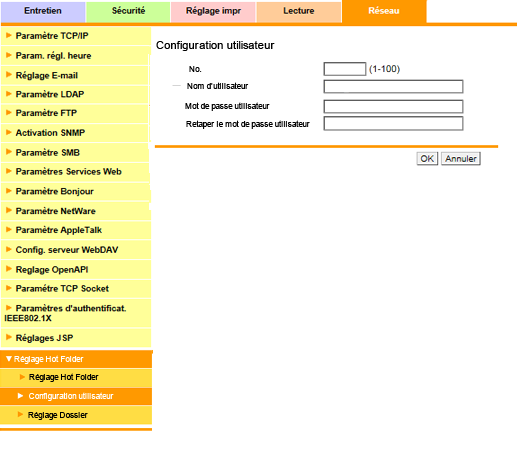
Task: Open Config. serveur WebDAV
Action: (x=76, y=250)
